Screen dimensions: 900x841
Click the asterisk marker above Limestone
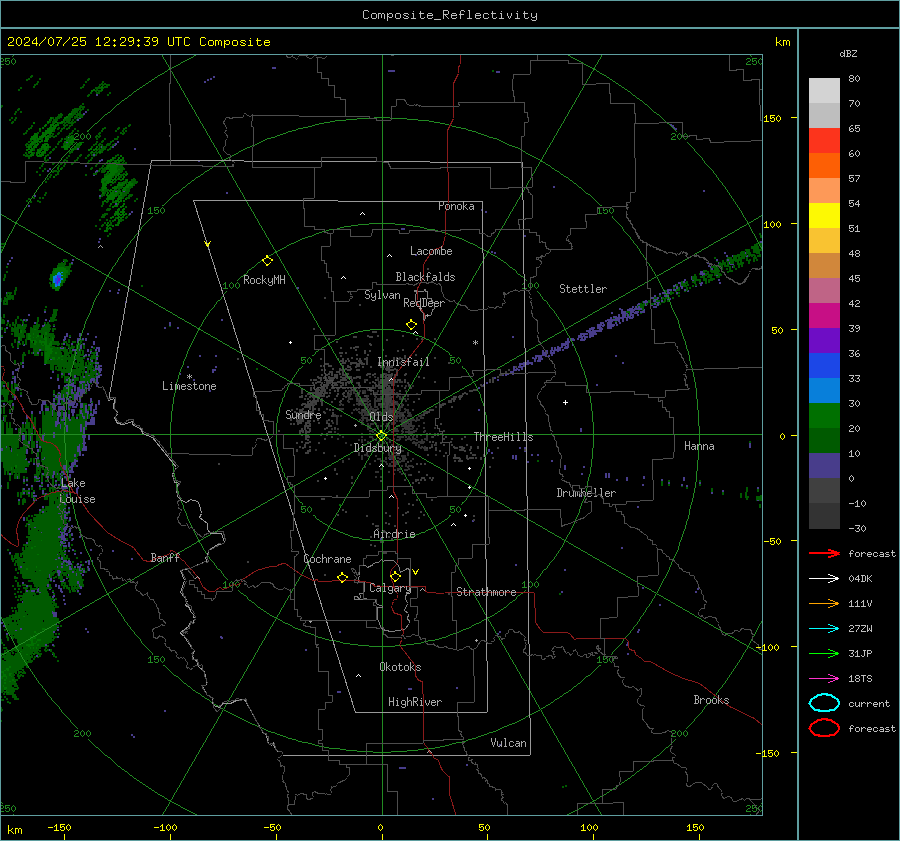coord(189,377)
